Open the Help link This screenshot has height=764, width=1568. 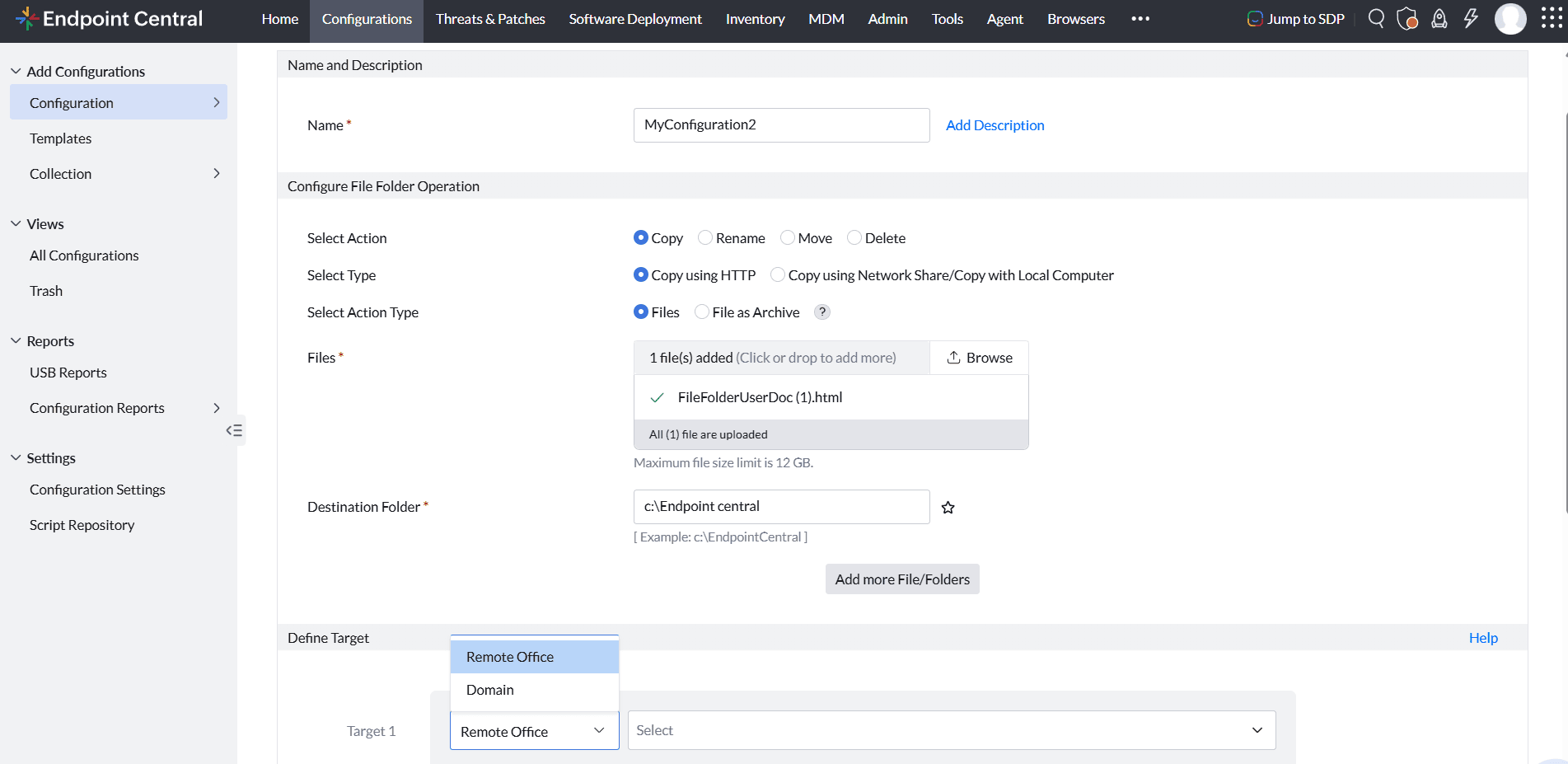1483,638
